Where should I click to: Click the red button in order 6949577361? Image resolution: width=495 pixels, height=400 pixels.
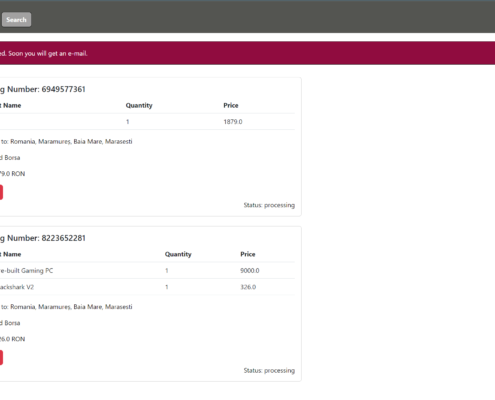1,192
